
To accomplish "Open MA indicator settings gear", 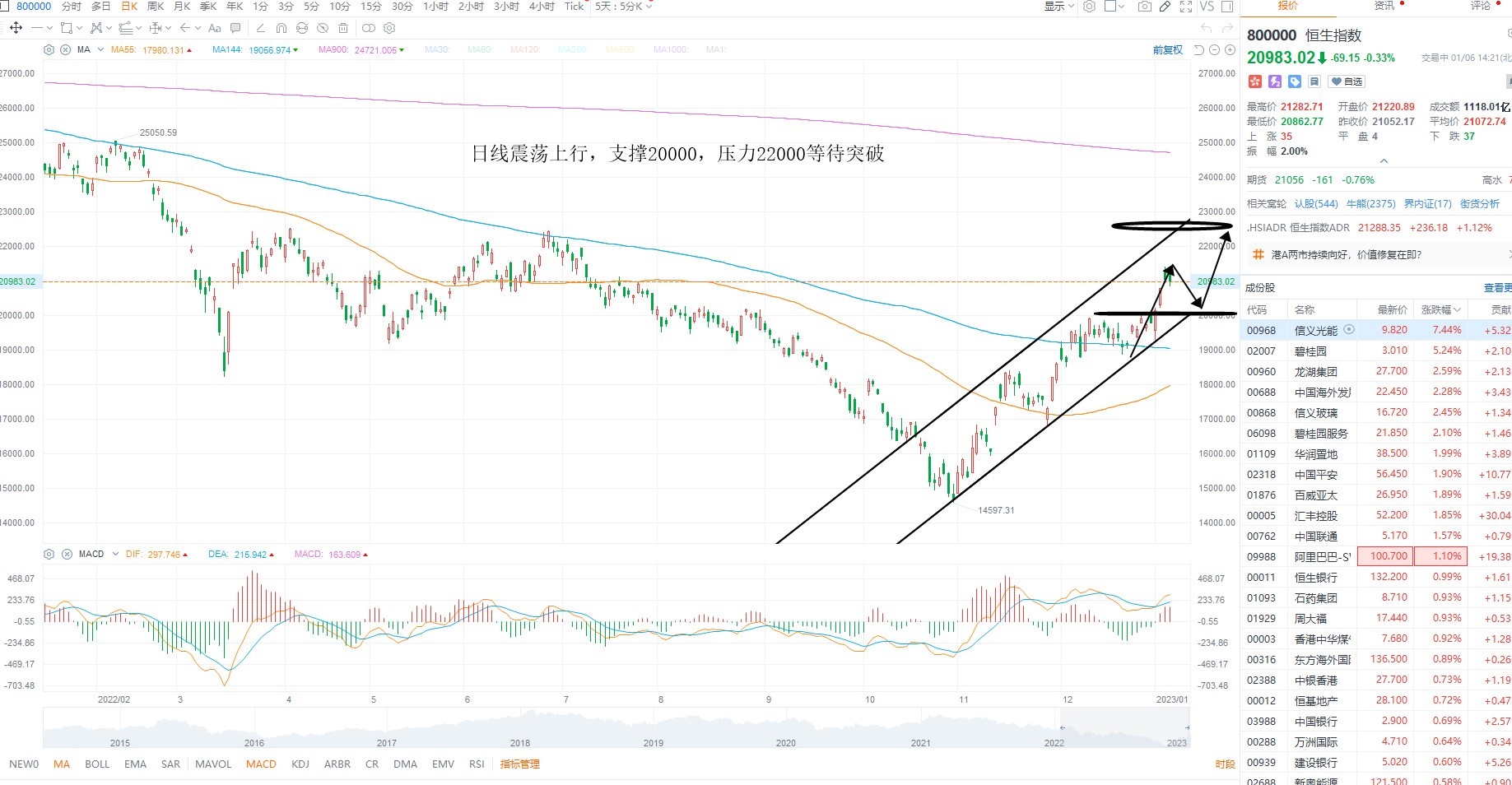I will (x=49, y=50).
